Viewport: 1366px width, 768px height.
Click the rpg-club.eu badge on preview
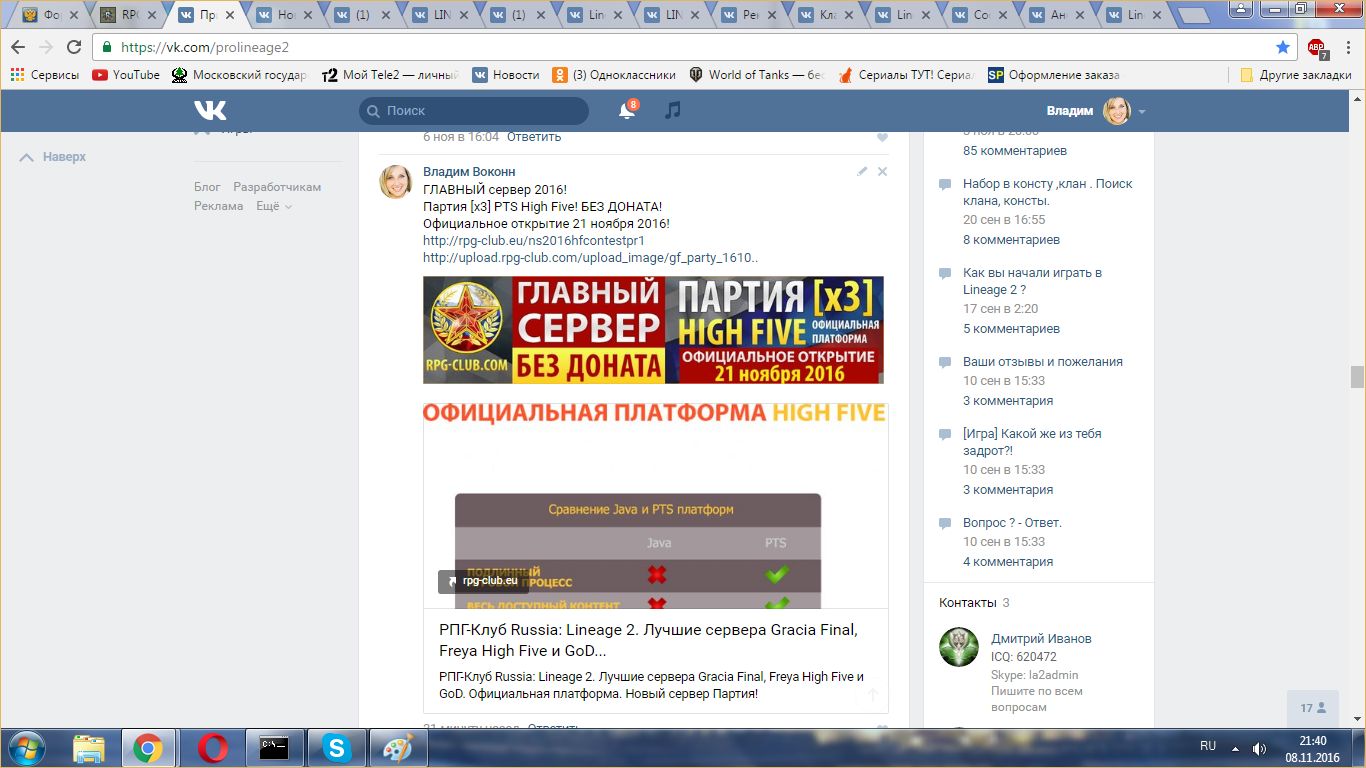pos(482,580)
